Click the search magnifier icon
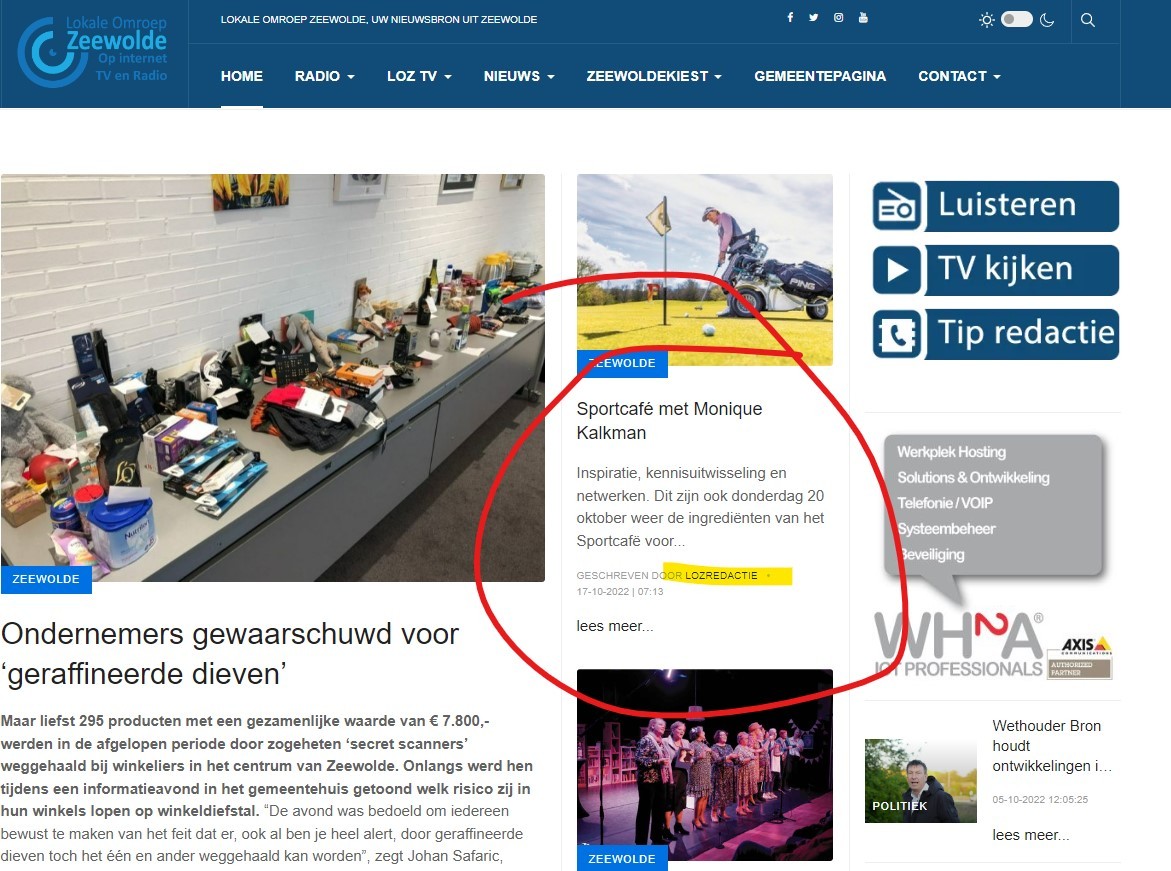This screenshot has height=871, width=1171. point(1088,20)
